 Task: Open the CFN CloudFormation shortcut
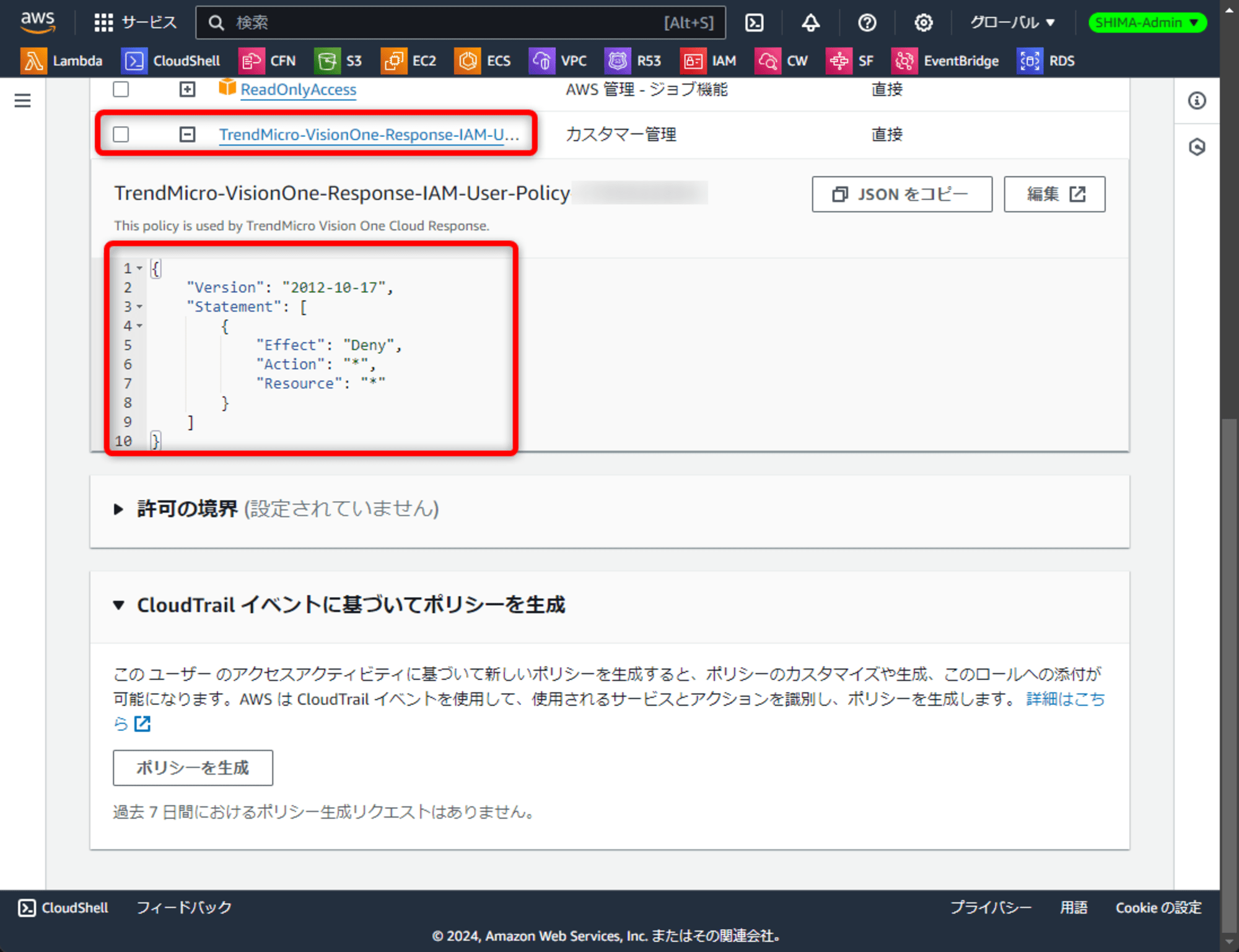[x=268, y=61]
